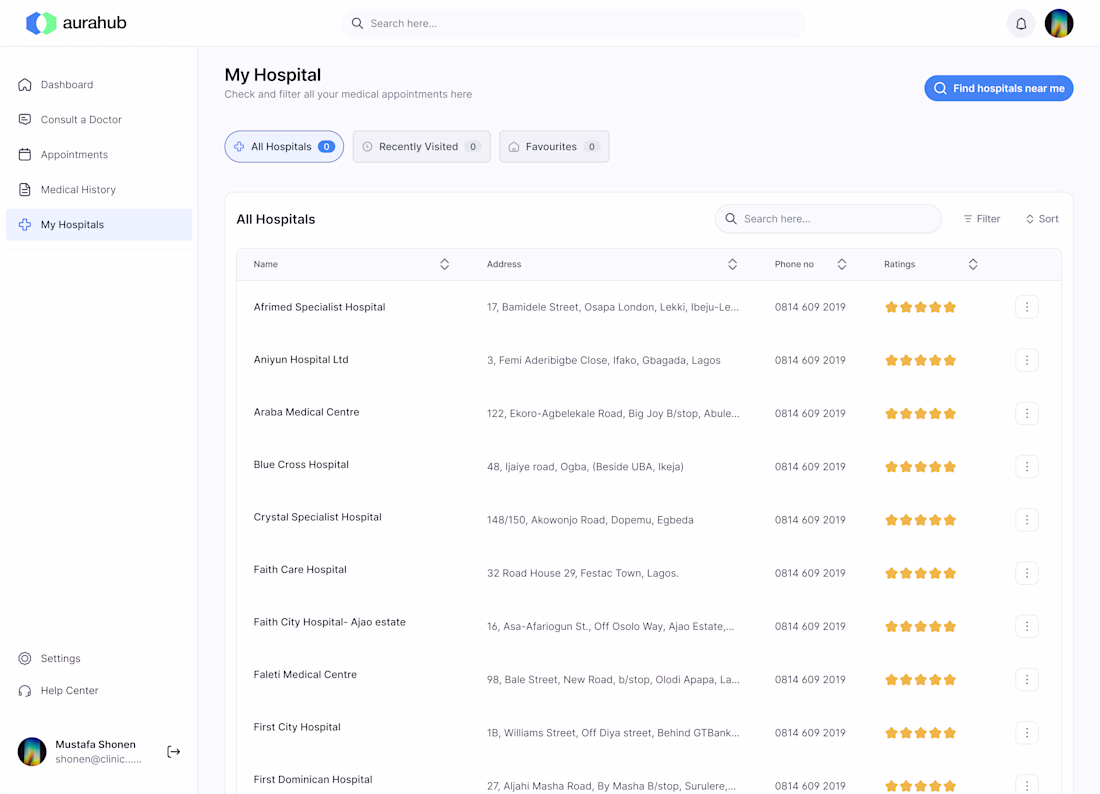Image resolution: width=1100 pixels, height=794 pixels.
Task: Open the Dashboard home icon
Action: (25, 85)
